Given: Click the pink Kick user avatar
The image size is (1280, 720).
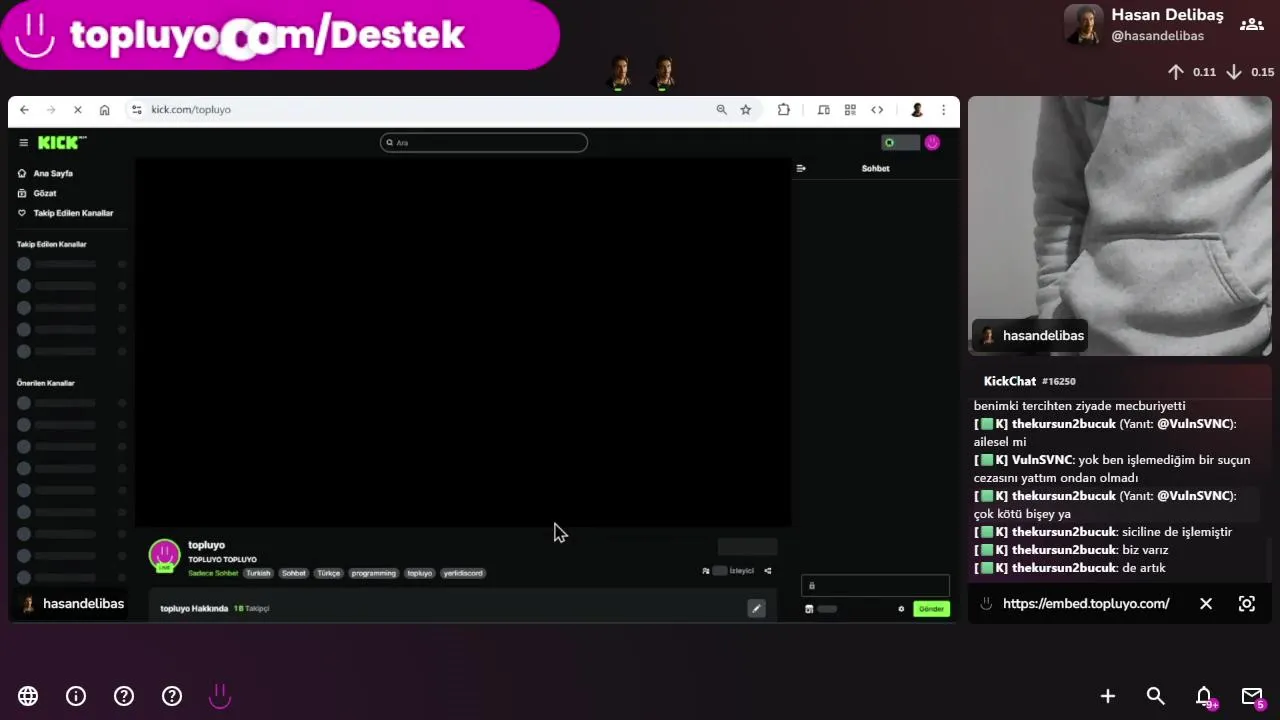Looking at the screenshot, I should [932, 143].
